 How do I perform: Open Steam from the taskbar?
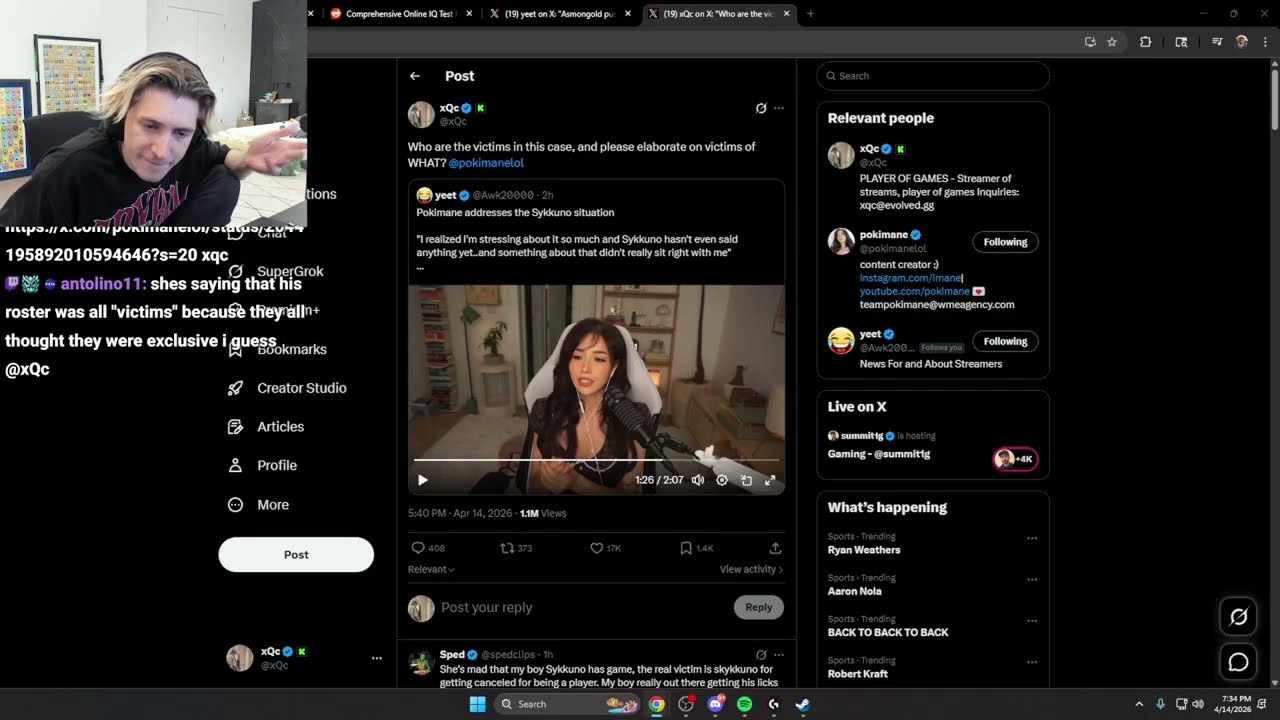(x=802, y=704)
